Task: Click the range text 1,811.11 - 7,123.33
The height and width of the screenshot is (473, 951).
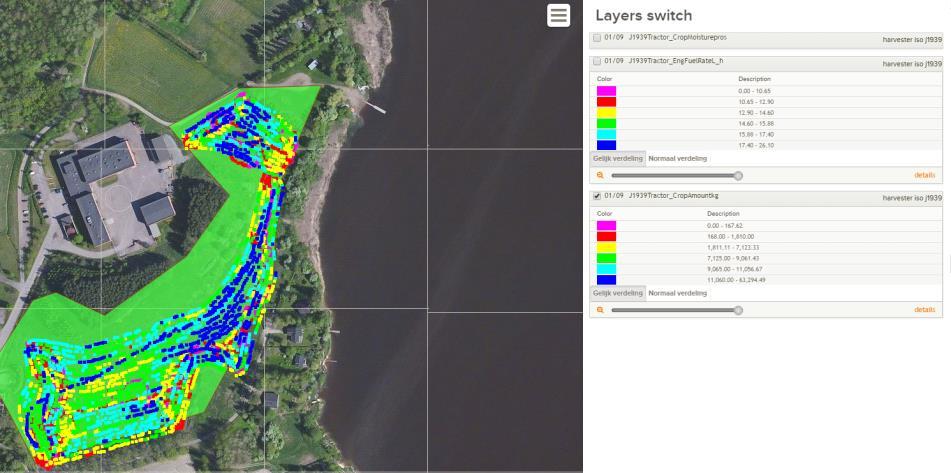Action: tap(733, 247)
